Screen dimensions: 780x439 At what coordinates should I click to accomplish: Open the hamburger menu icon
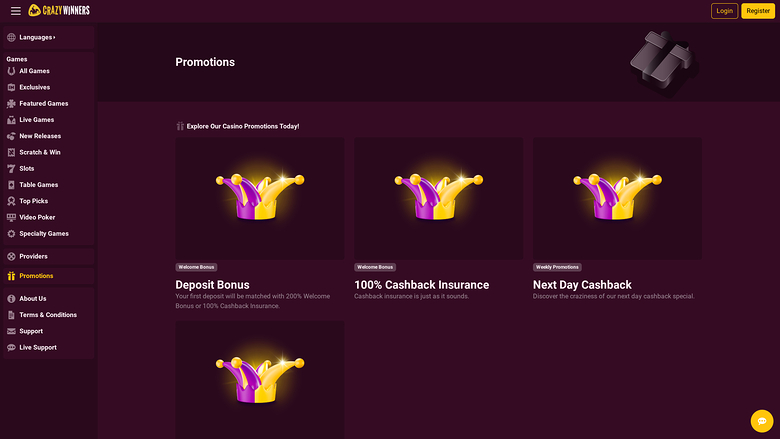pos(15,11)
